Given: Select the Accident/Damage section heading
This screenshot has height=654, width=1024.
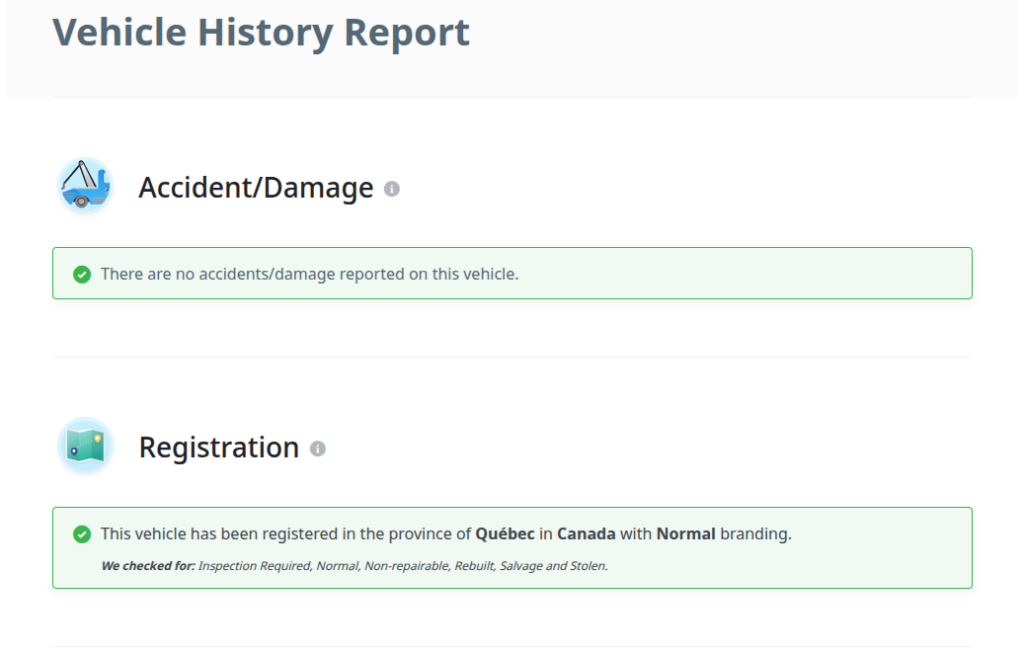Looking at the screenshot, I should (255, 188).
